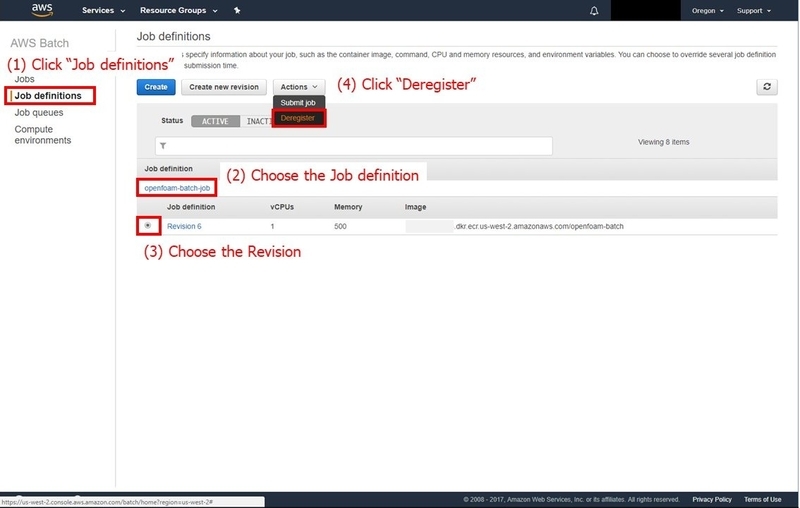Open the openfoam-batch-job link

click(177, 188)
